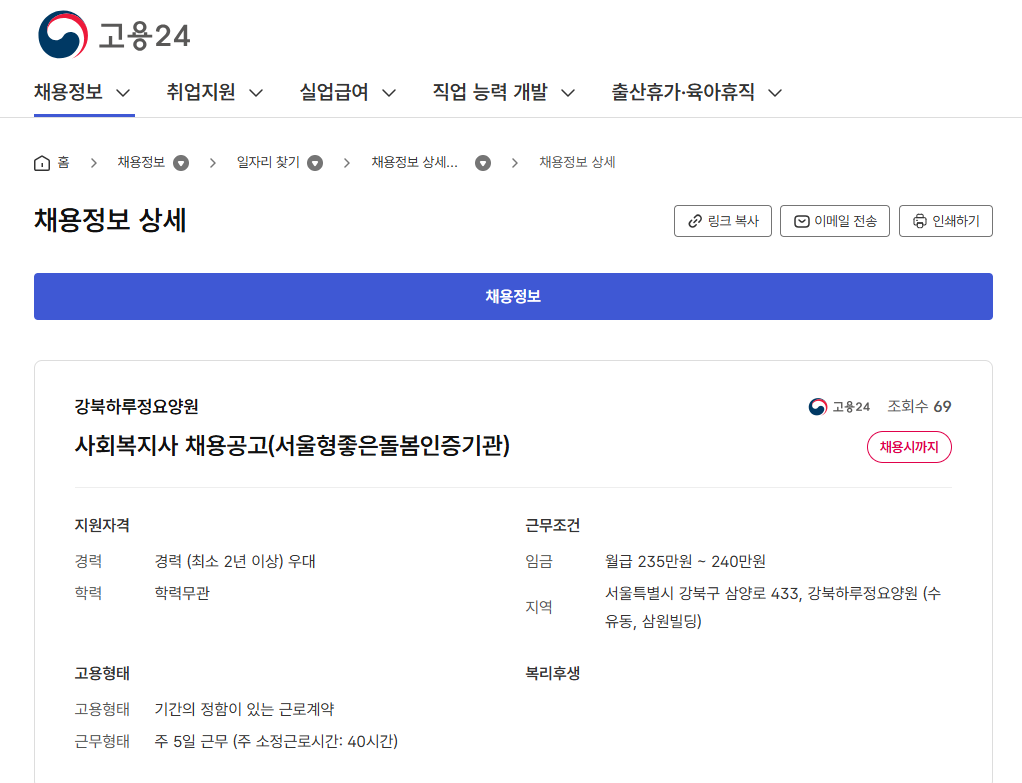Open the 실업급여 main menu
This screenshot has width=1022, height=783.
348,93
